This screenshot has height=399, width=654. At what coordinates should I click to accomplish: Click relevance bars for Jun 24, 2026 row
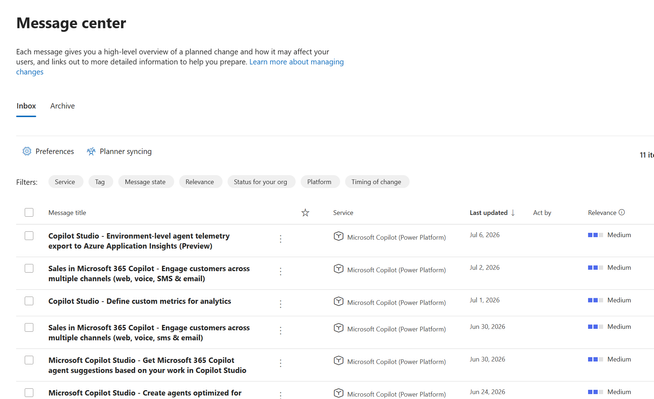point(595,392)
